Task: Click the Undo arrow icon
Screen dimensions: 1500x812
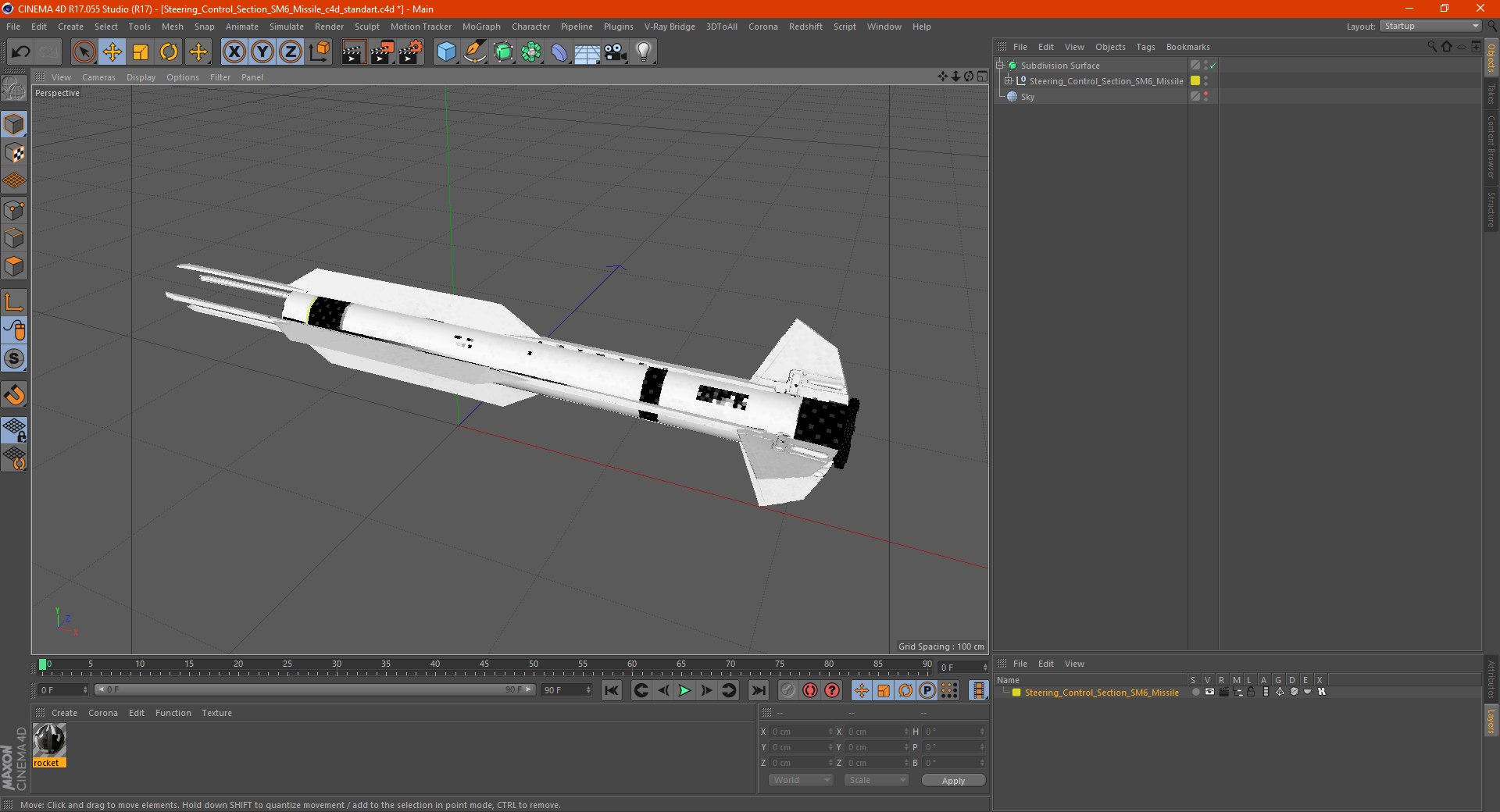Action: coord(21,52)
